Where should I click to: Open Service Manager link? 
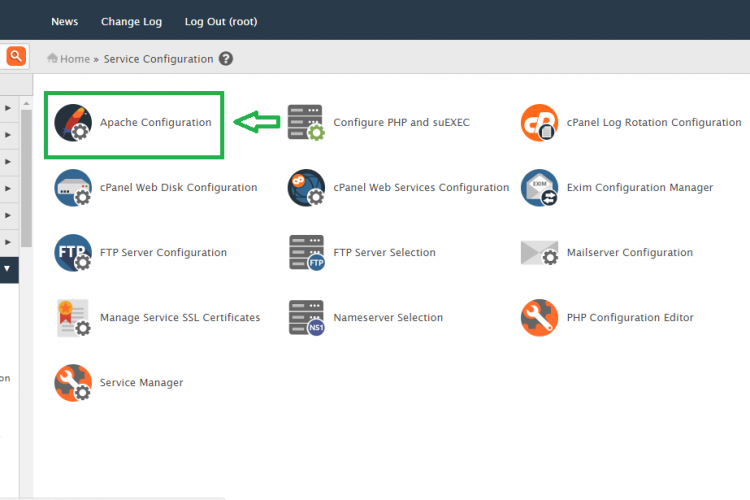(x=141, y=383)
